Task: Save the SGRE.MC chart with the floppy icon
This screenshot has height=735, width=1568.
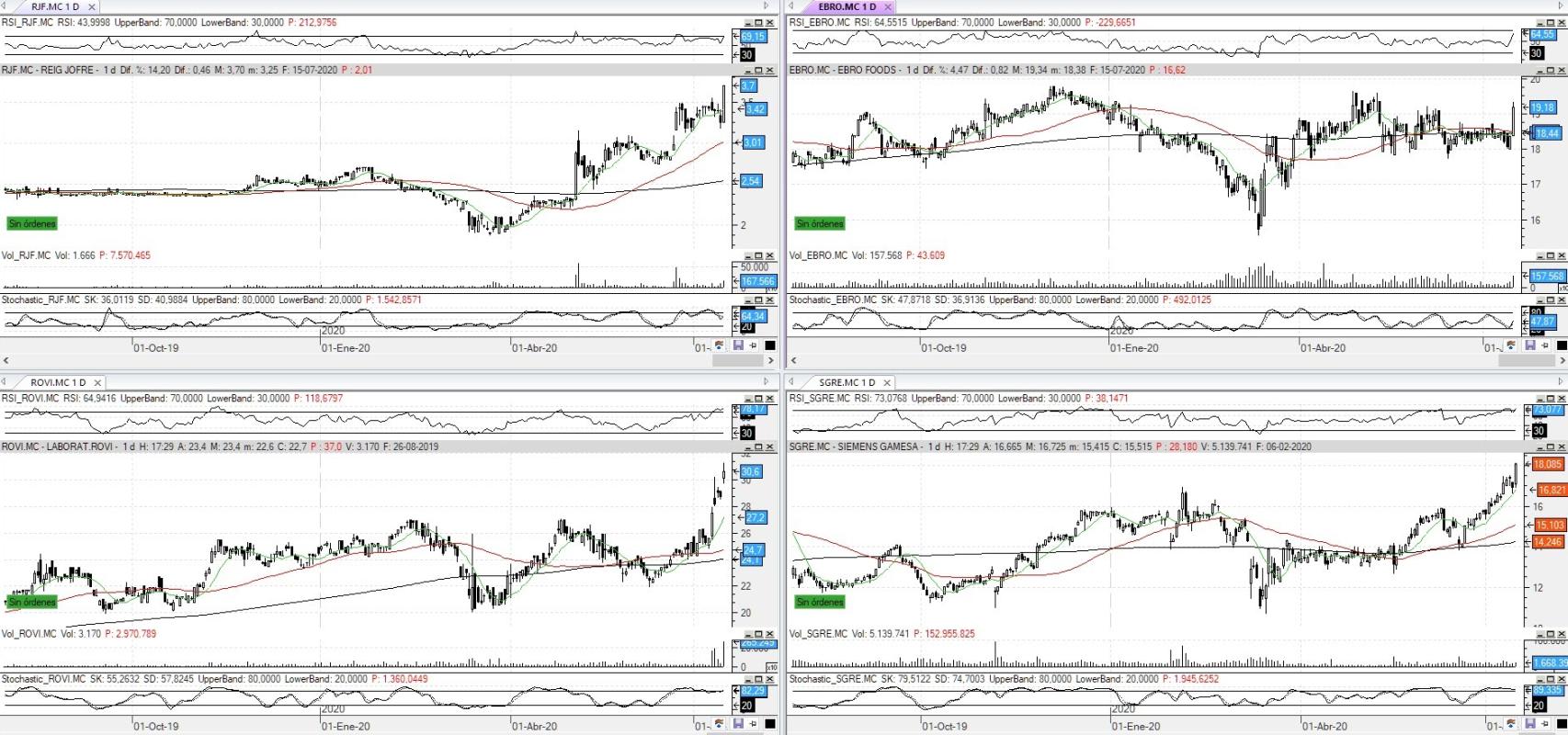Action: pos(1530,724)
